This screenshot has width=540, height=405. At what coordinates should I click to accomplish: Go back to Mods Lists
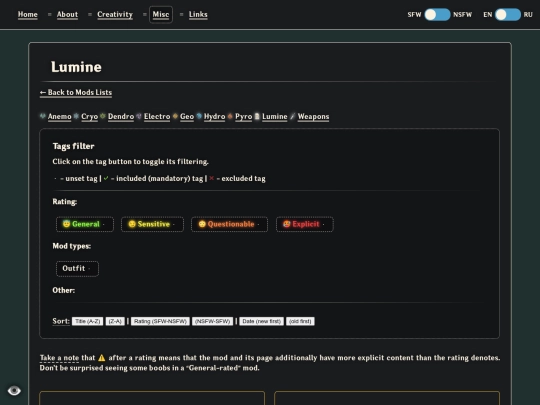tap(76, 92)
